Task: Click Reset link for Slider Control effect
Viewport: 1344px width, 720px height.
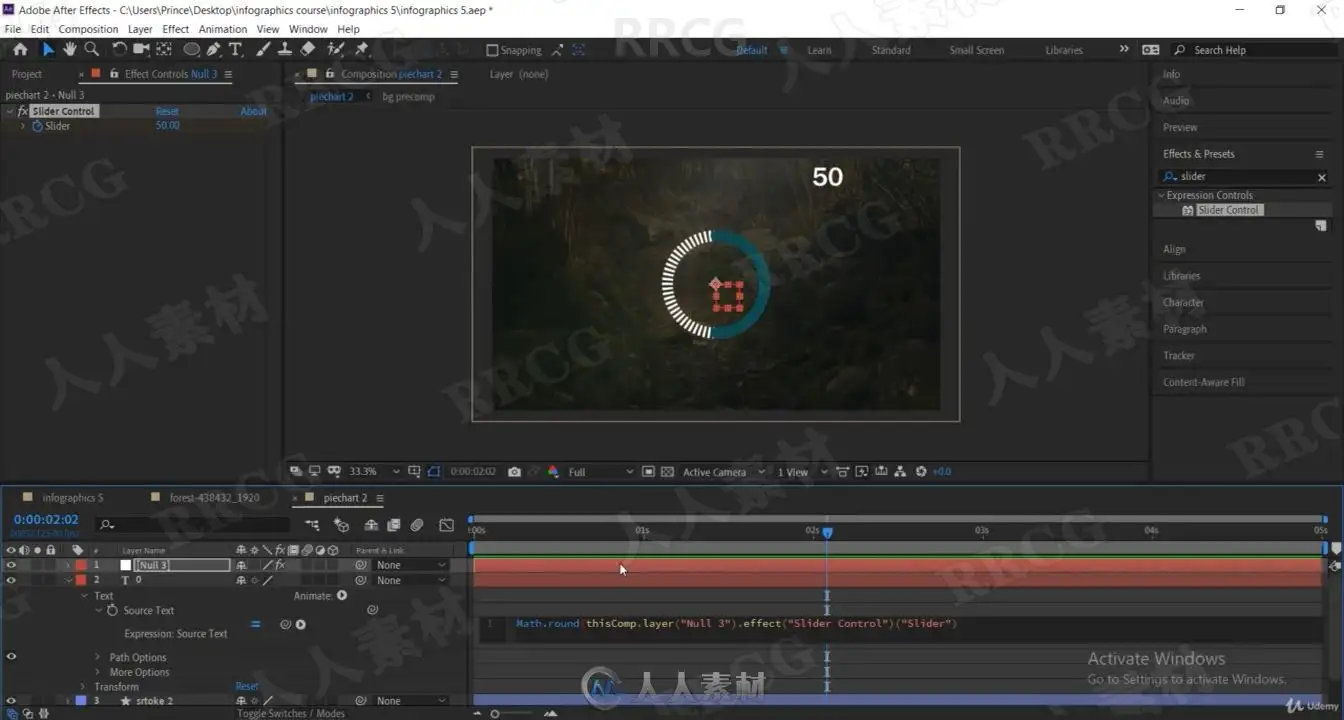Action: point(167,111)
